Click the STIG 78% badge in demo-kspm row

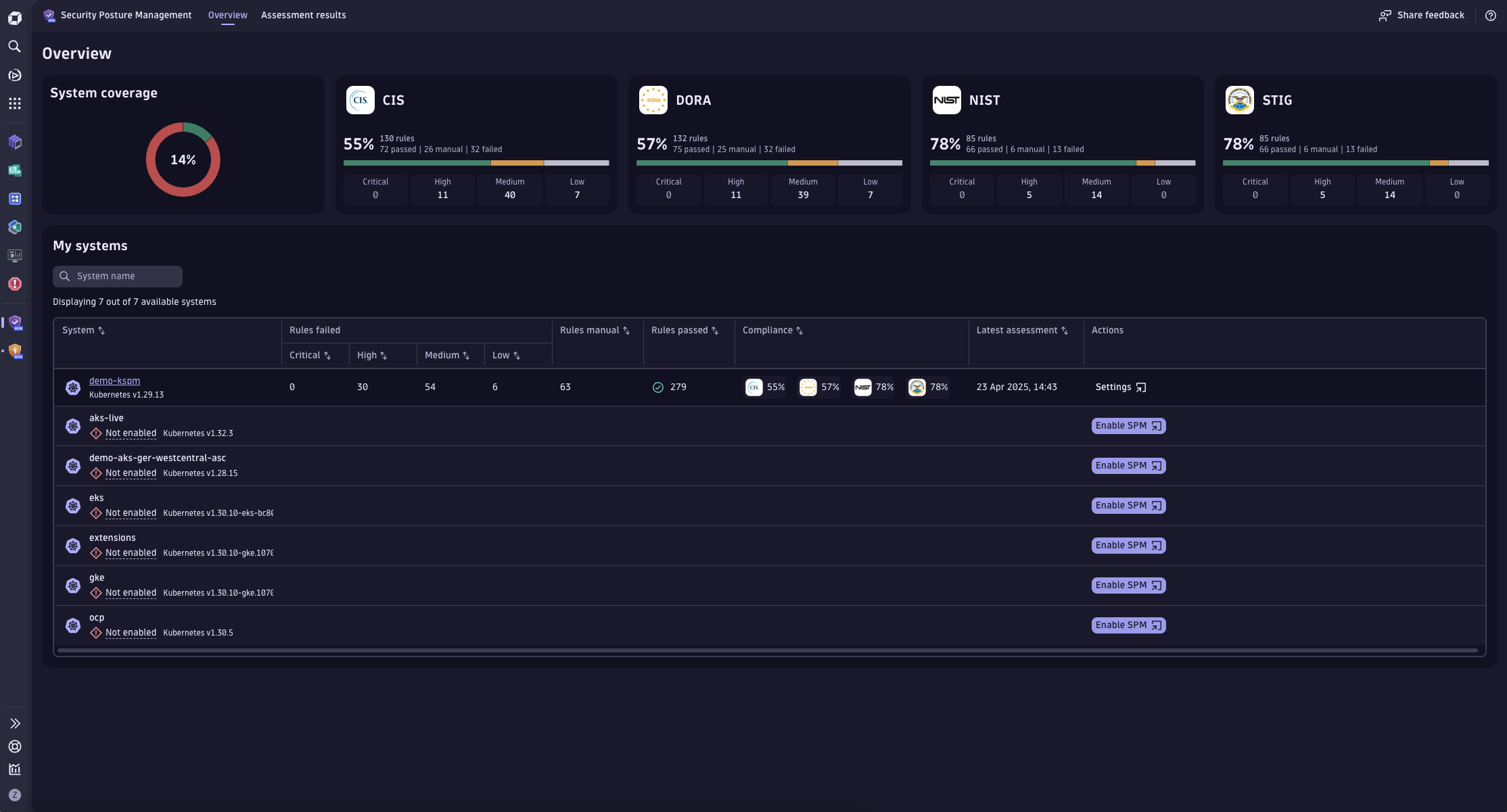pyautogui.click(x=928, y=387)
